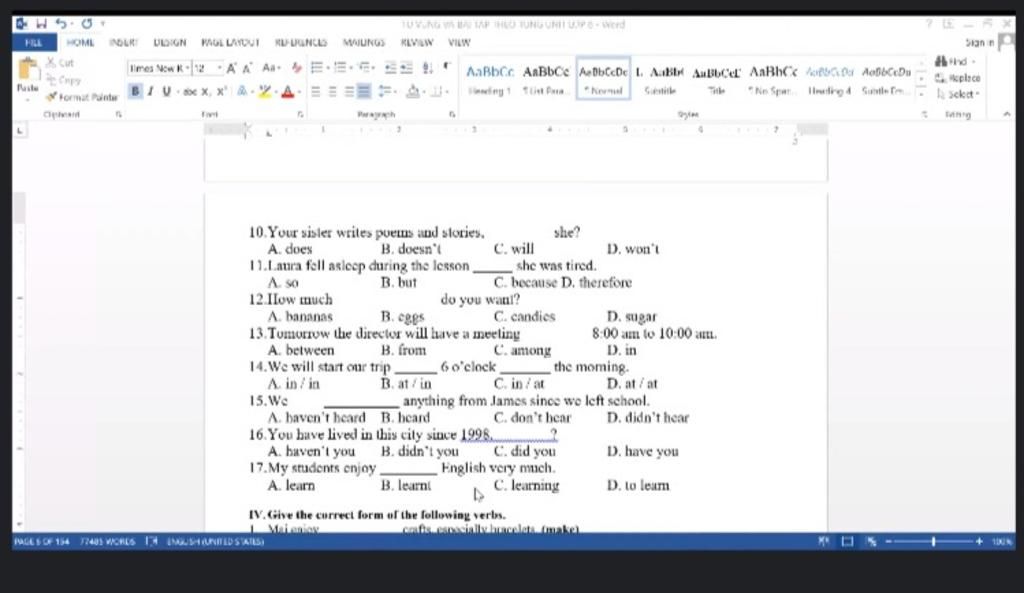This screenshot has width=1024, height=593.
Task: Toggle Italic formatting
Action: pos(150,91)
